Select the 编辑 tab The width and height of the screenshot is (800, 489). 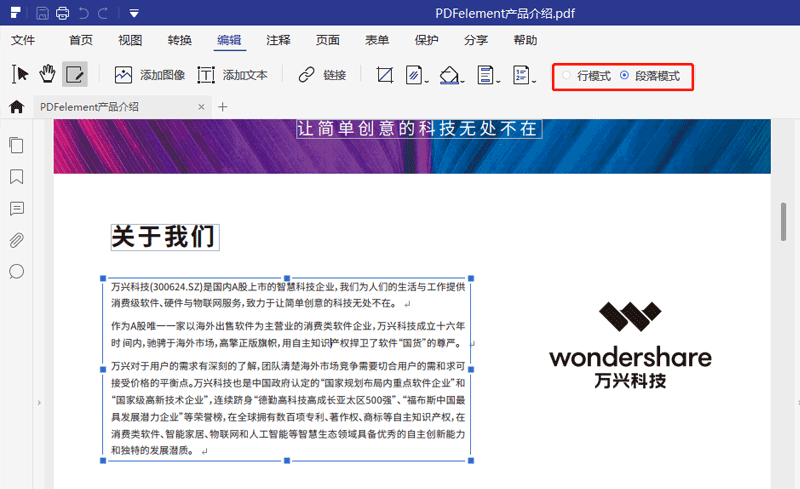(x=229, y=40)
